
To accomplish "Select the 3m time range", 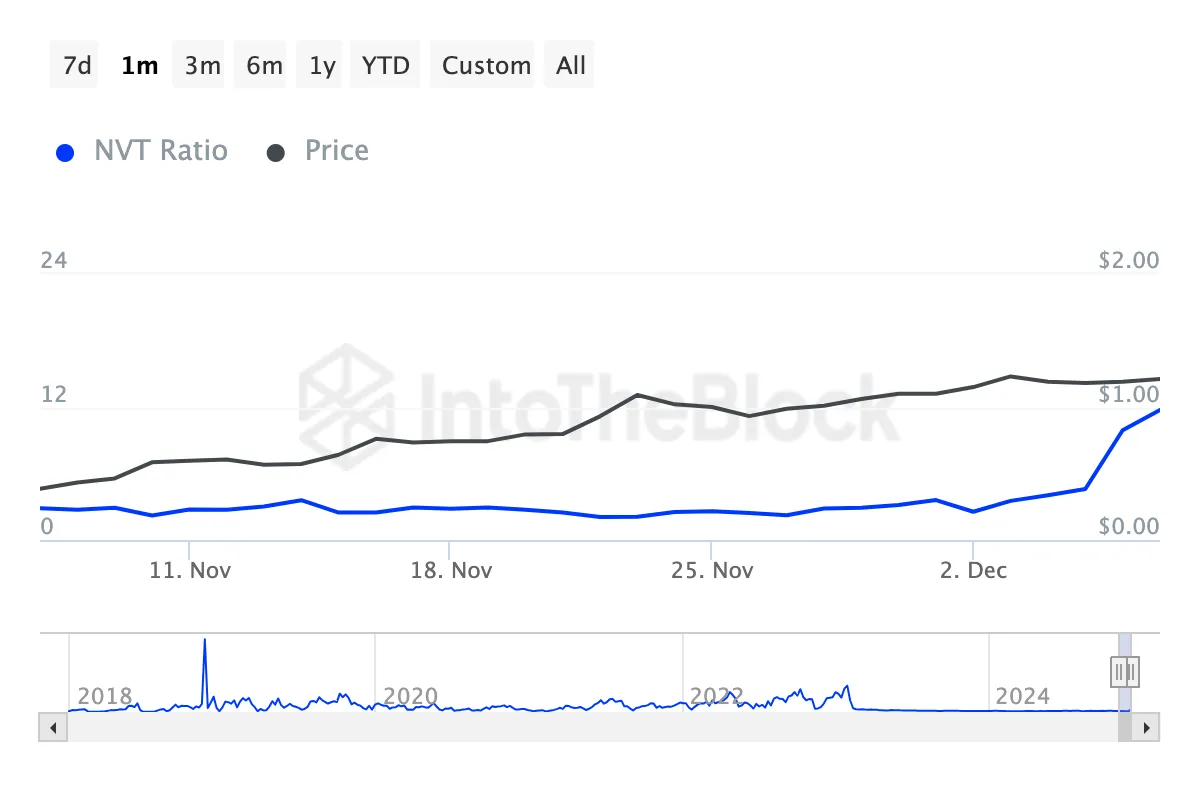I will pyautogui.click(x=202, y=66).
